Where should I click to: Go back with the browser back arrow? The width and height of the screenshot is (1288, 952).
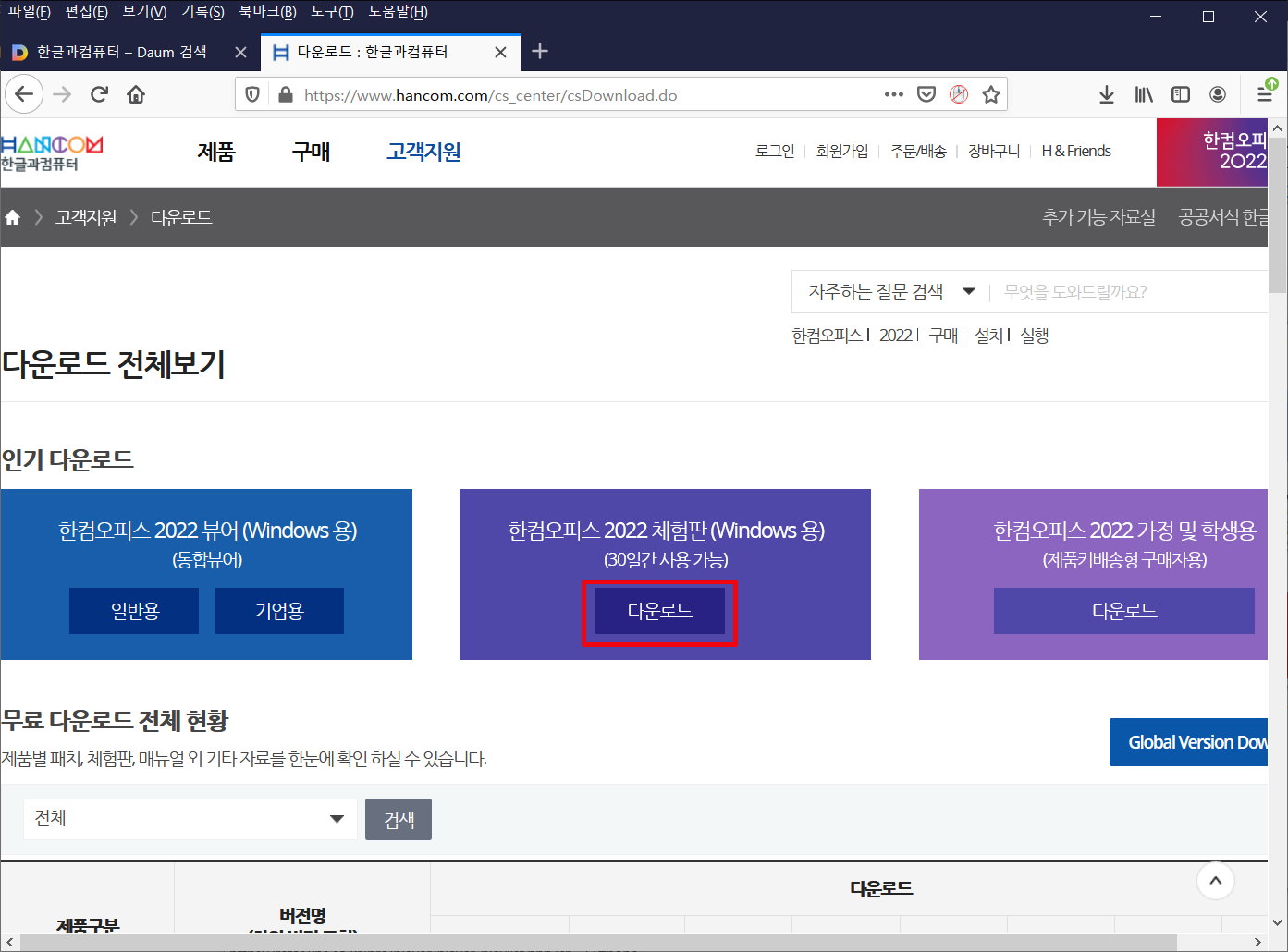[24, 94]
